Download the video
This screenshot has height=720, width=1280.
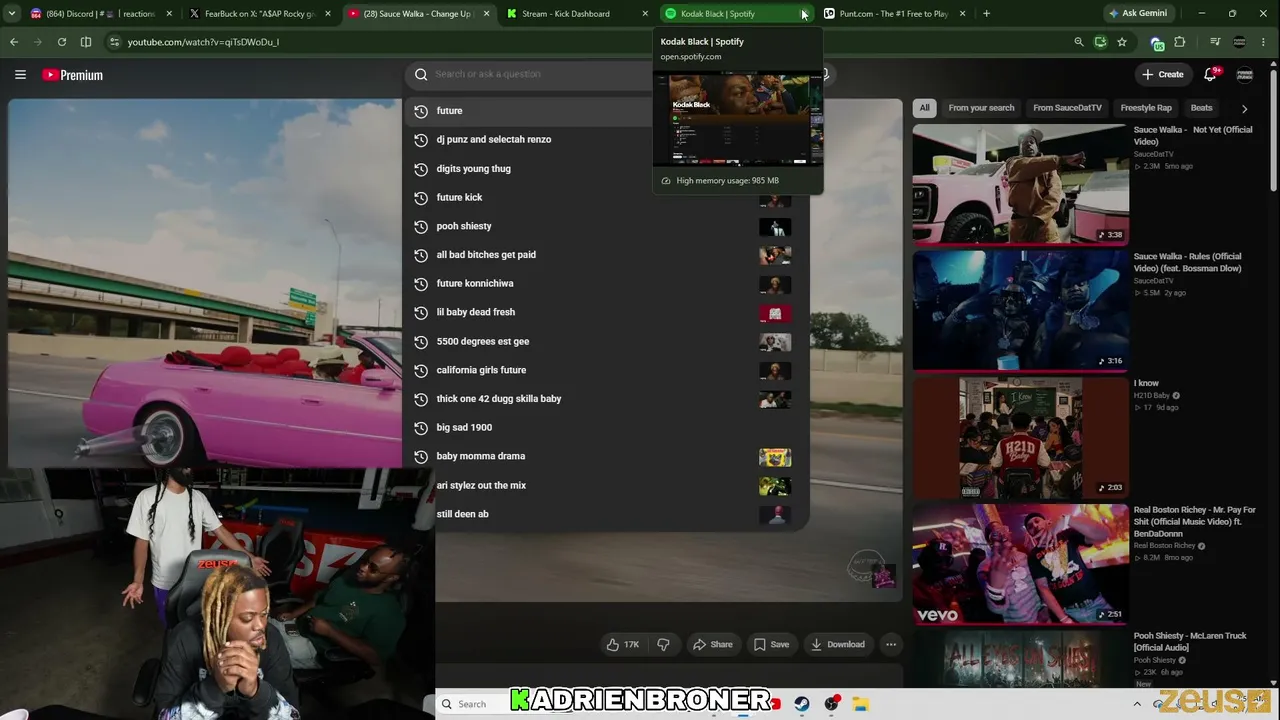tap(838, 645)
